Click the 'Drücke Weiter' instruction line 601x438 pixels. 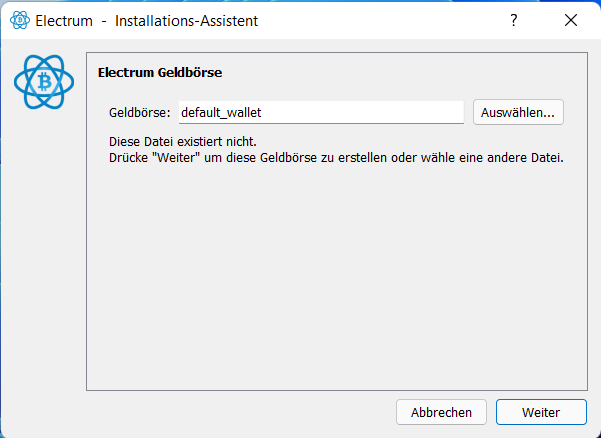tap(336, 158)
